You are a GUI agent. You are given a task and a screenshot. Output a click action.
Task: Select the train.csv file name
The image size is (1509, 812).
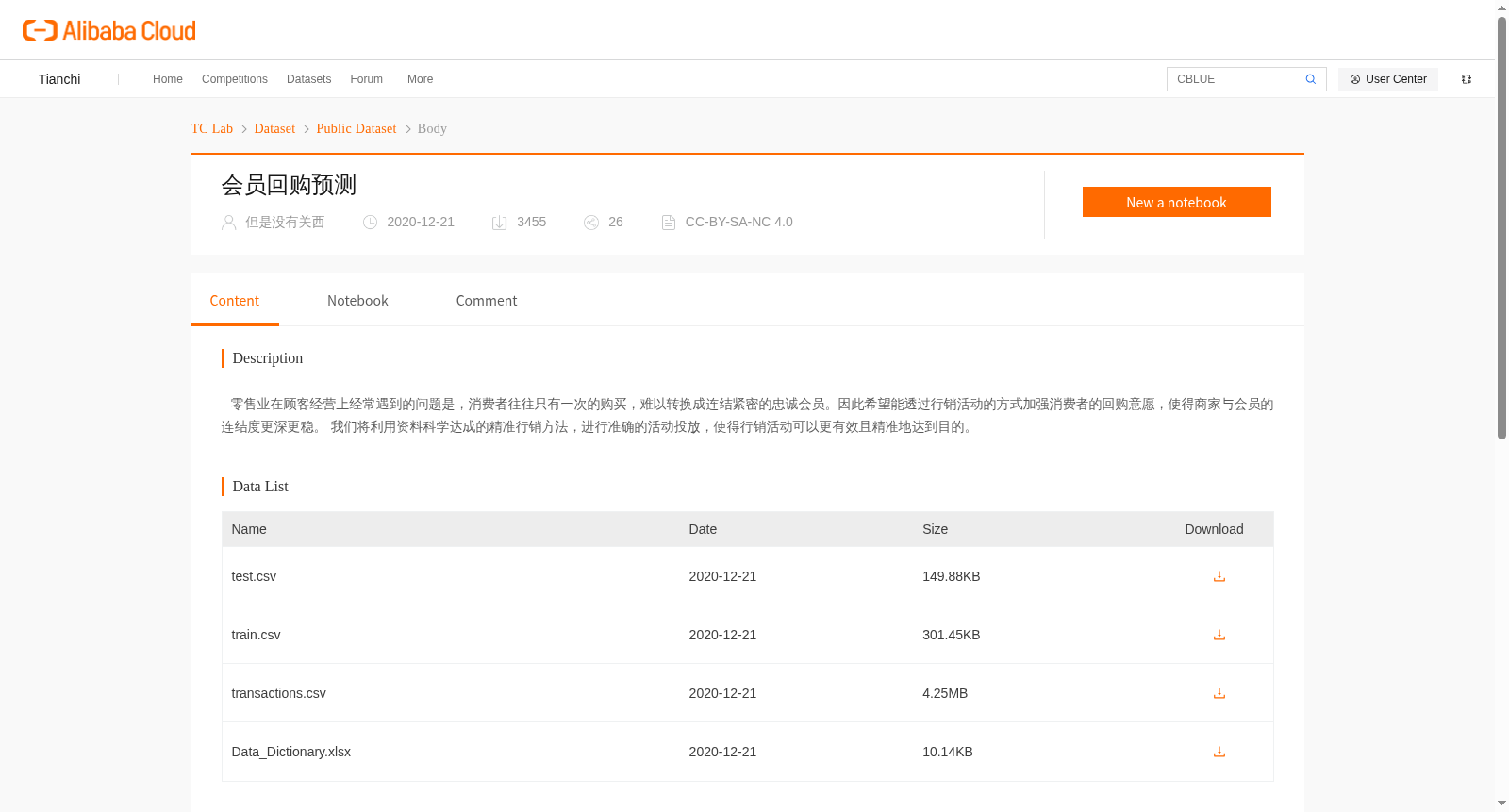click(x=256, y=635)
